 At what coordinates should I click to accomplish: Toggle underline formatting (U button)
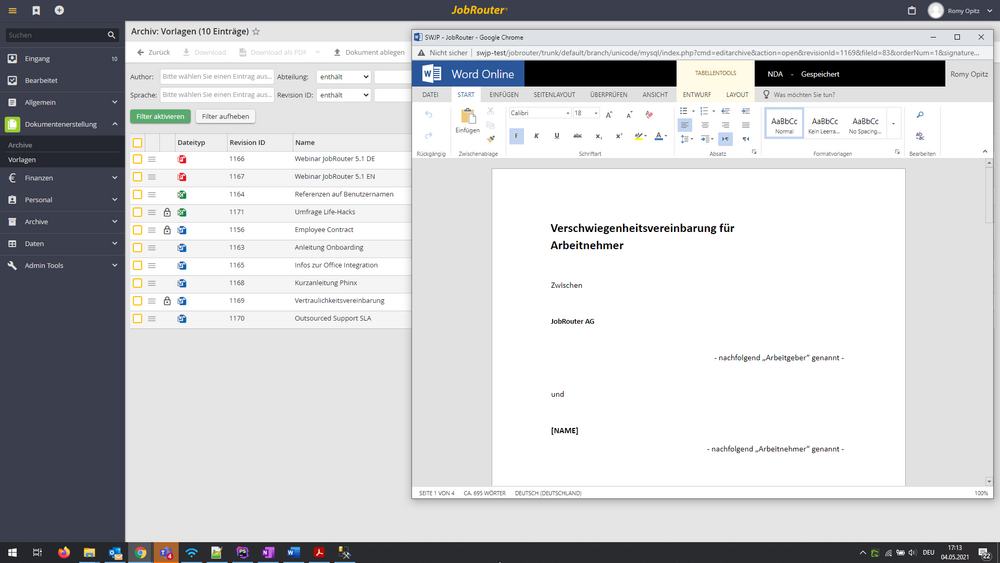(x=557, y=136)
